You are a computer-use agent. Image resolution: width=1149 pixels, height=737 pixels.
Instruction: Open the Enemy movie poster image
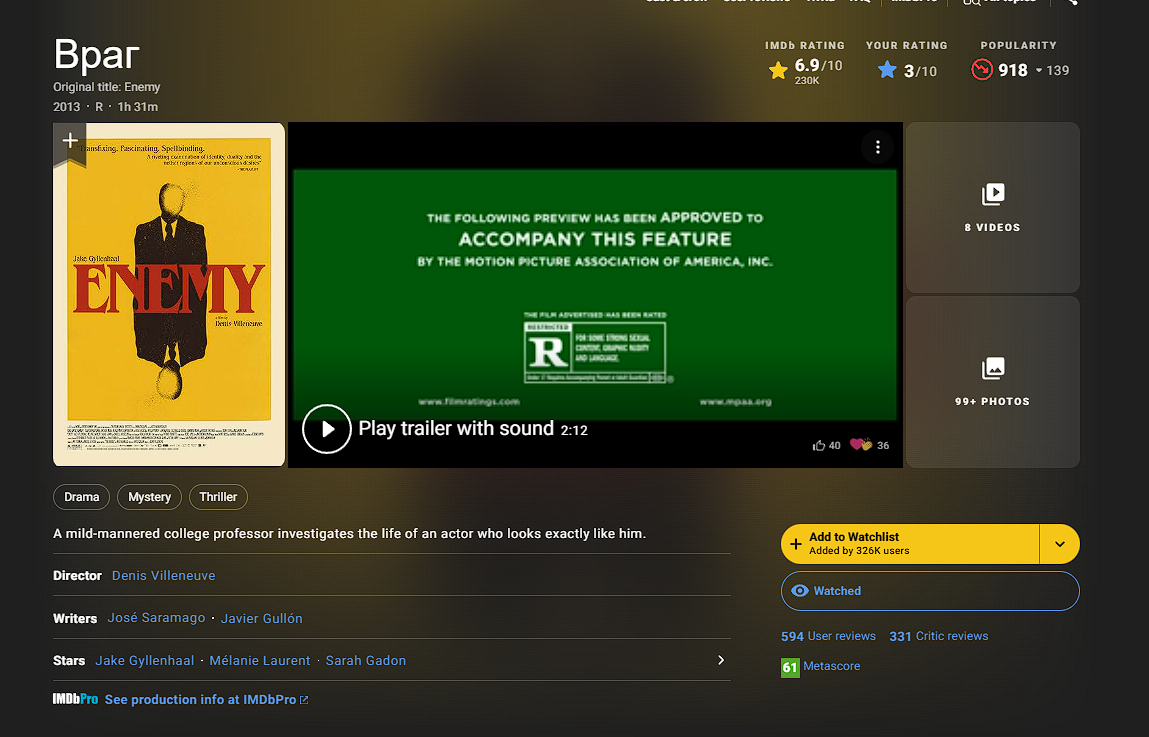[x=169, y=294]
